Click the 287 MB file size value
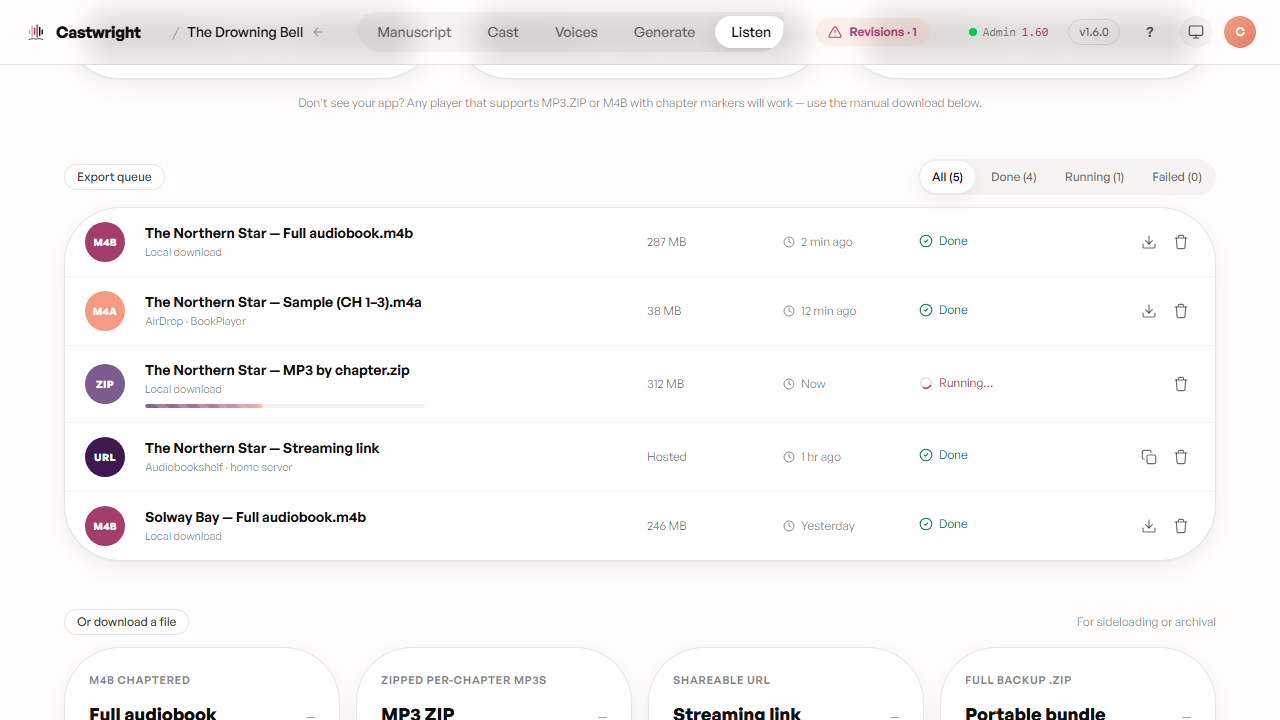Screen dimensions: 1280x720 coord(666,242)
